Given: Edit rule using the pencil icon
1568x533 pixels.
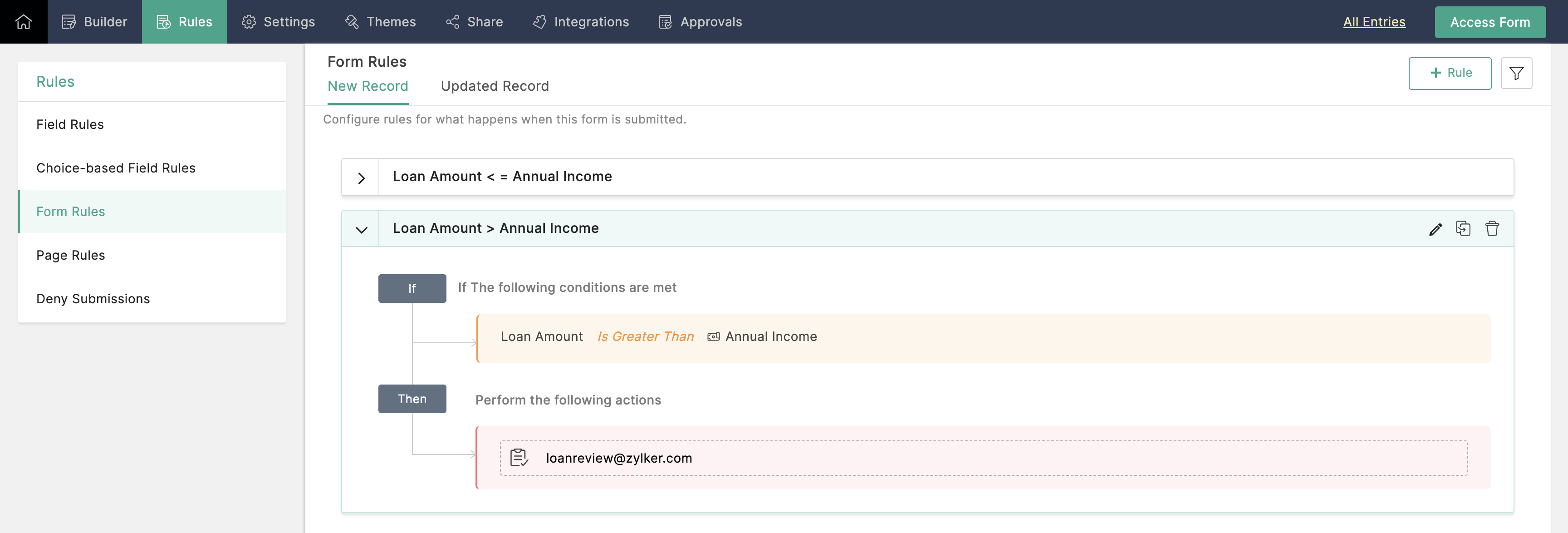Looking at the screenshot, I should coord(1435,229).
